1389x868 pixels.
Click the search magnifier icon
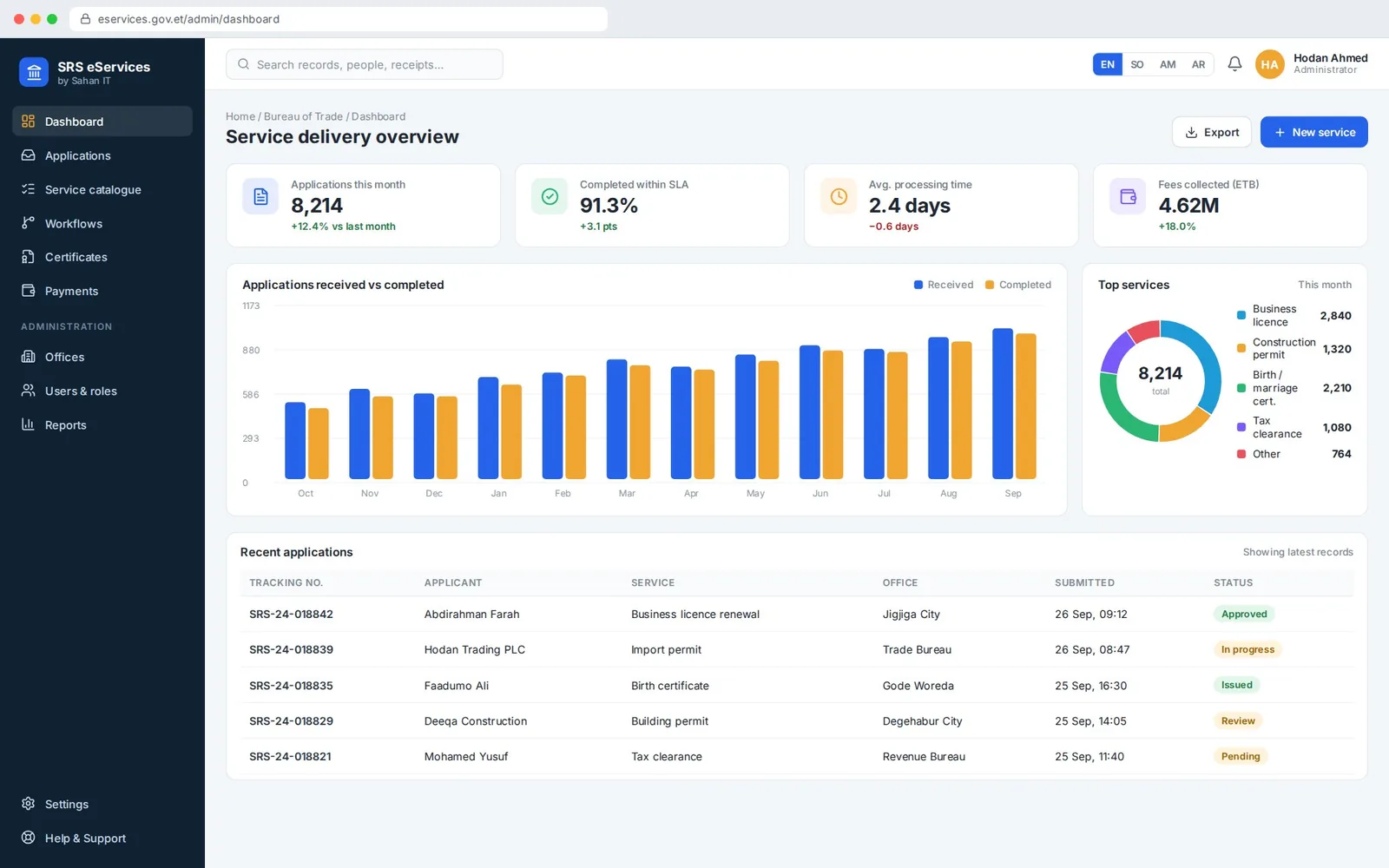244,64
